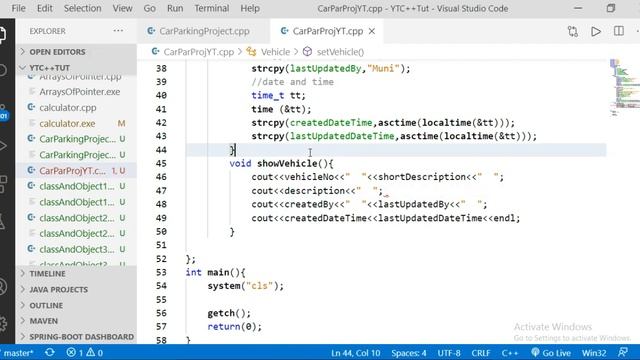
Task: Open ArraysOfPointer.exe in explorer
Action: (80, 92)
